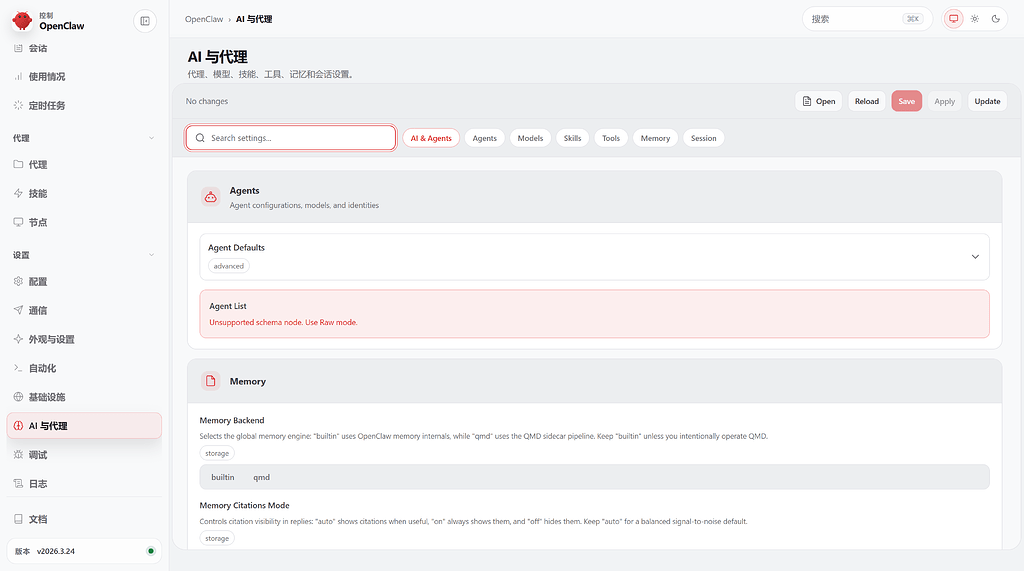Switch to Session tab
Viewport: 1024px width, 571px height.
pos(703,138)
